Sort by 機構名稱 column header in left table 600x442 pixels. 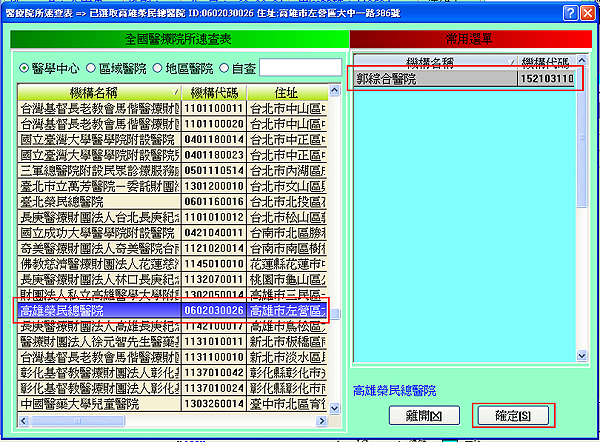(x=97, y=91)
